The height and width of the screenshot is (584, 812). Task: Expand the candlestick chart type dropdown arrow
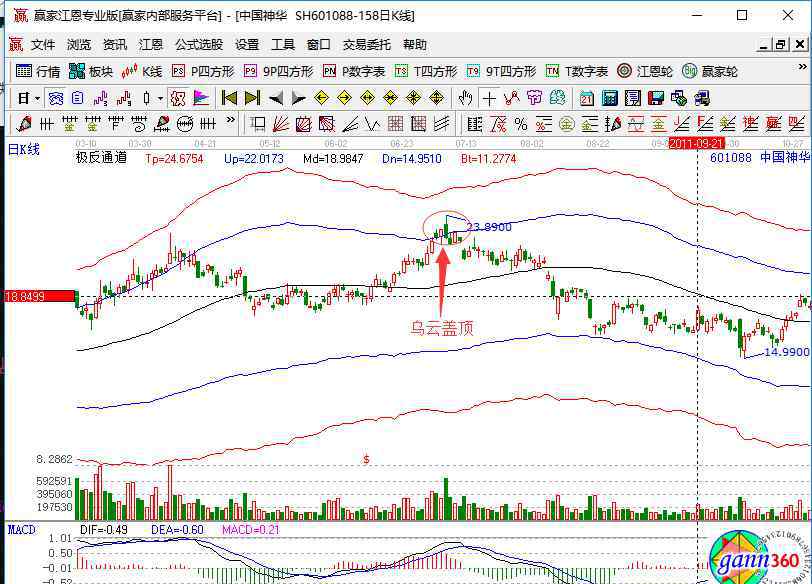click(x=161, y=98)
